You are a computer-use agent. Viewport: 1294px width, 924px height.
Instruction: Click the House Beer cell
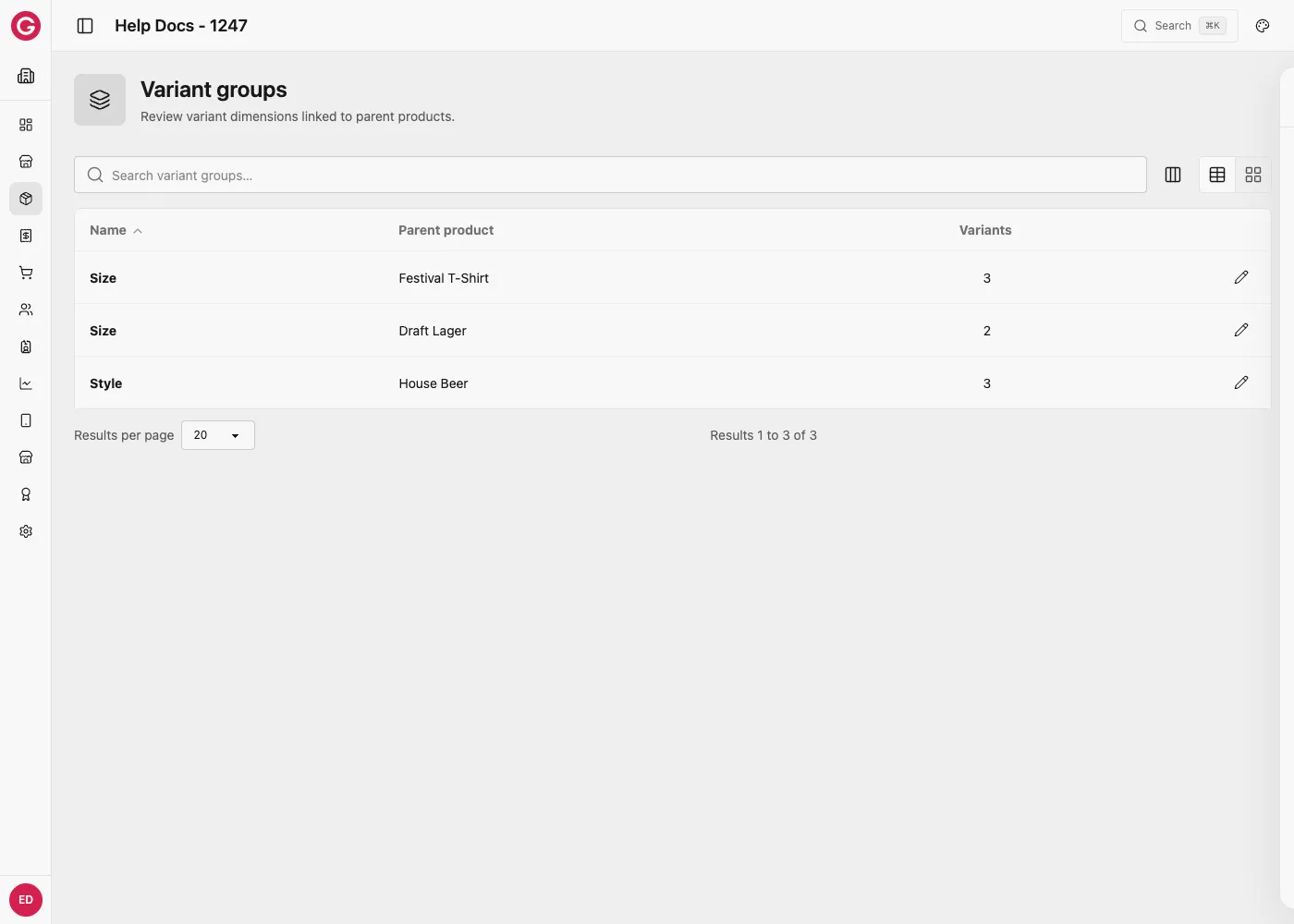[x=433, y=383]
